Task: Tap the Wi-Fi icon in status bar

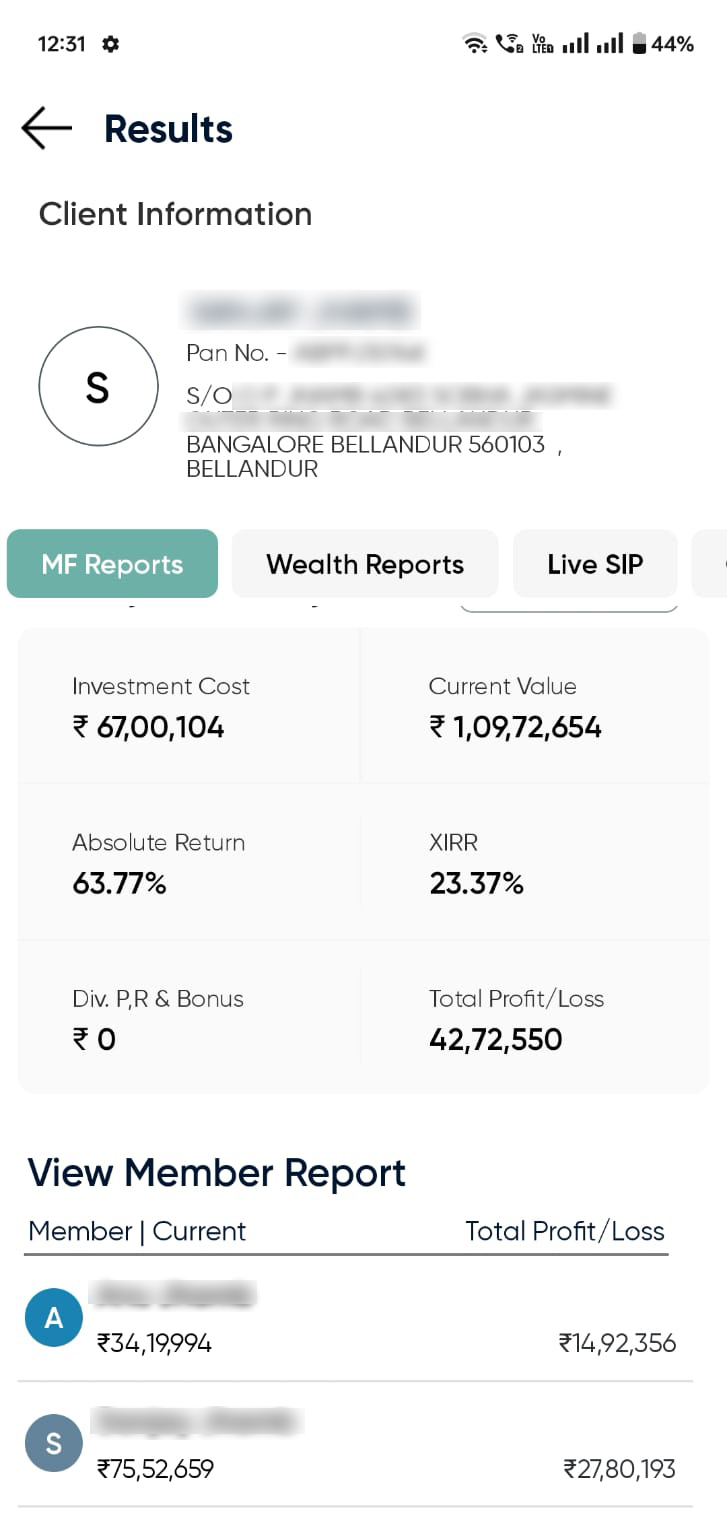Action: (474, 44)
